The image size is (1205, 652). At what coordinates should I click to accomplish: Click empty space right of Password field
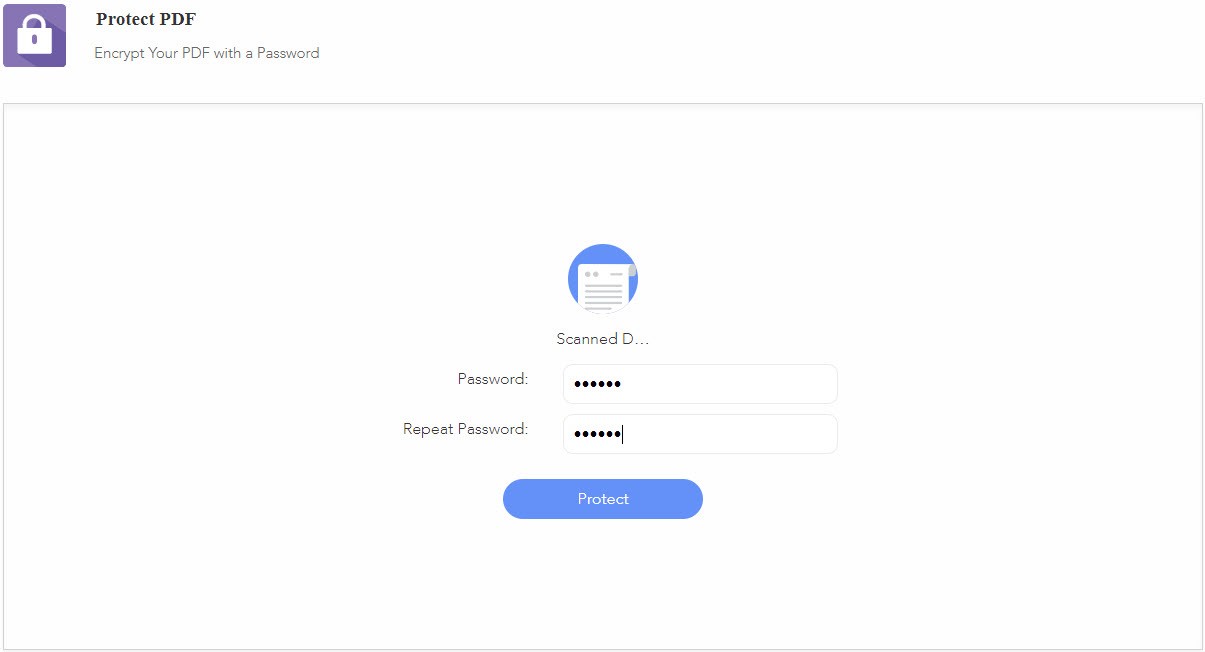(1000, 384)
